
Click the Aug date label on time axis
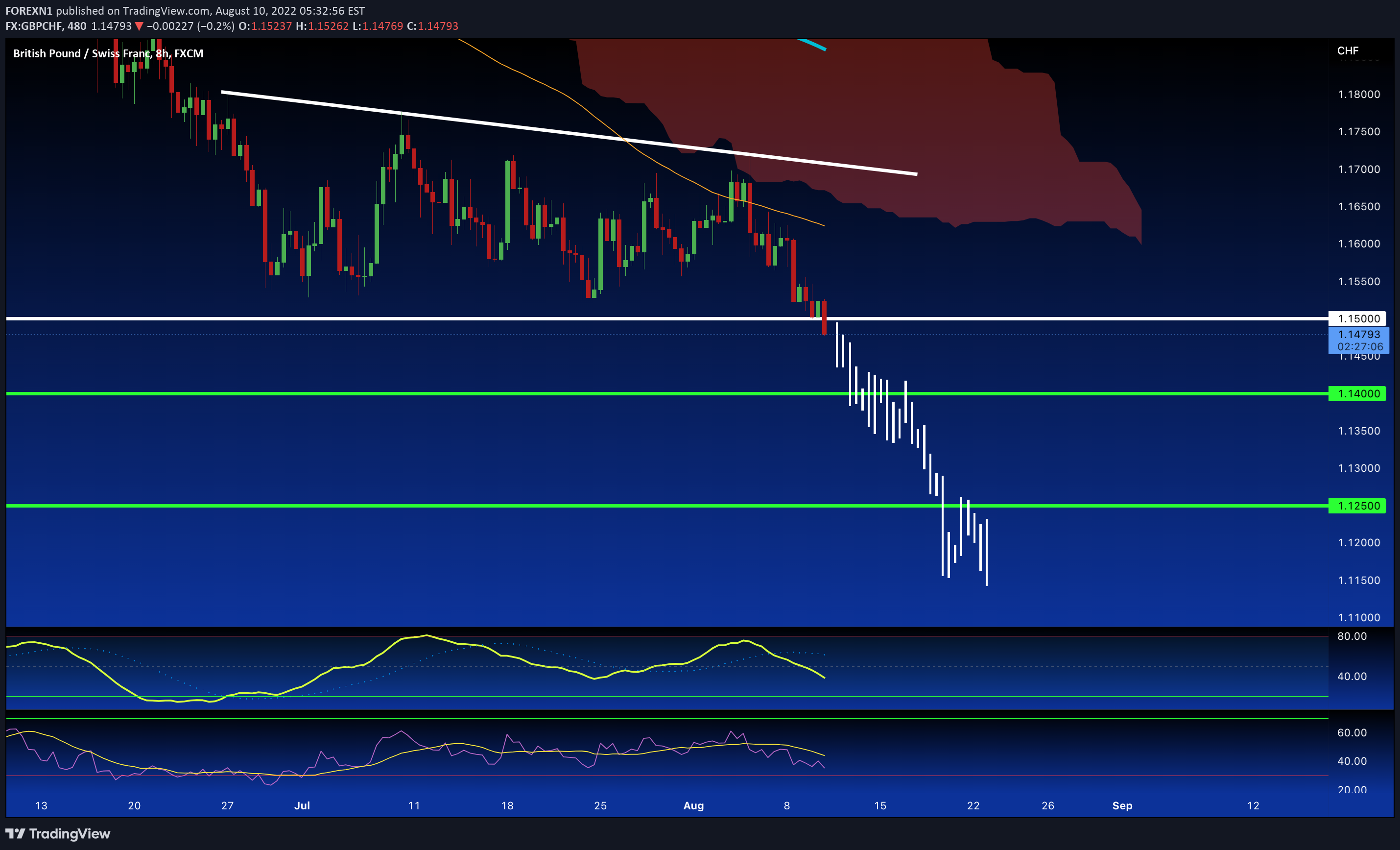pyautogui.click(x=693, y=805)
